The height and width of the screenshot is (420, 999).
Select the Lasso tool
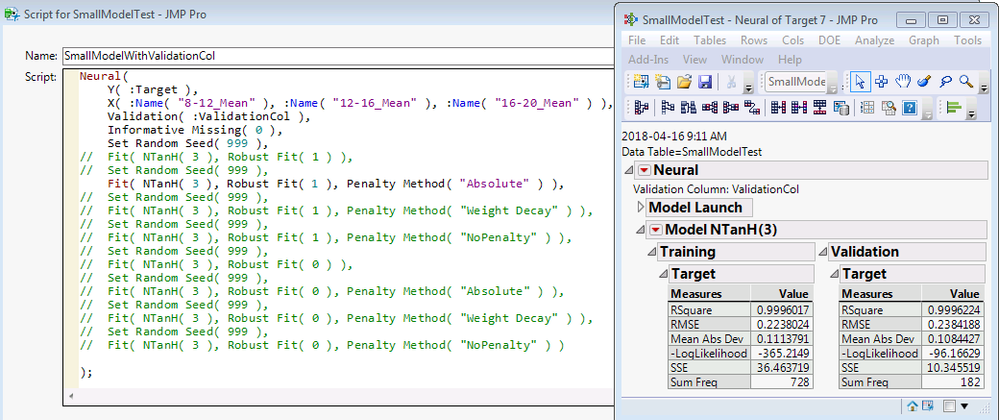click(946, 82)
